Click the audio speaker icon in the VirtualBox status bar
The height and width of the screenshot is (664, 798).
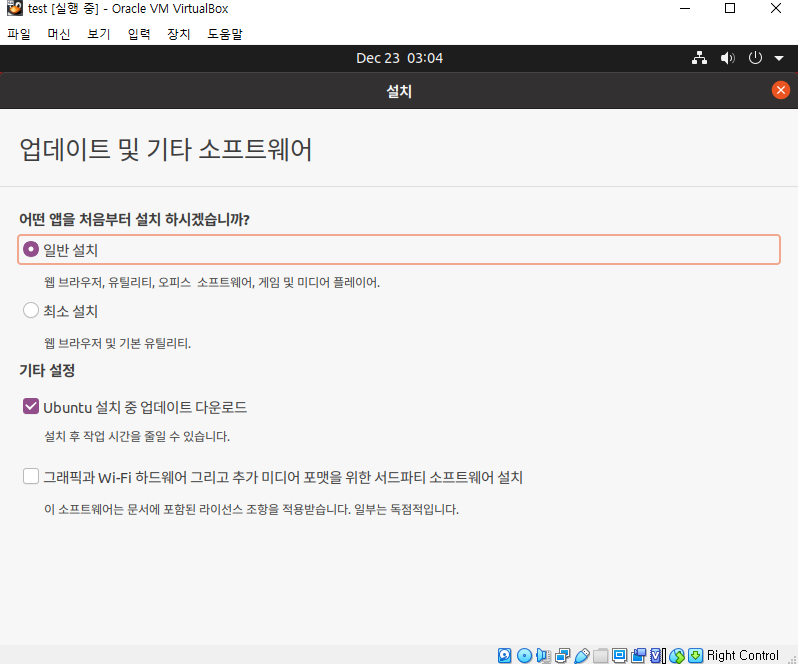tap(543, 655)
